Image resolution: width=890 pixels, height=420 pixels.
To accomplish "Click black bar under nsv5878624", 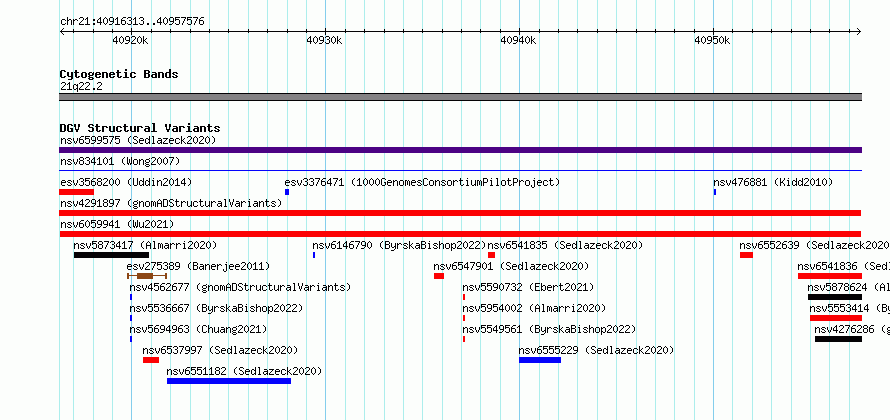I will pos(835,297).
